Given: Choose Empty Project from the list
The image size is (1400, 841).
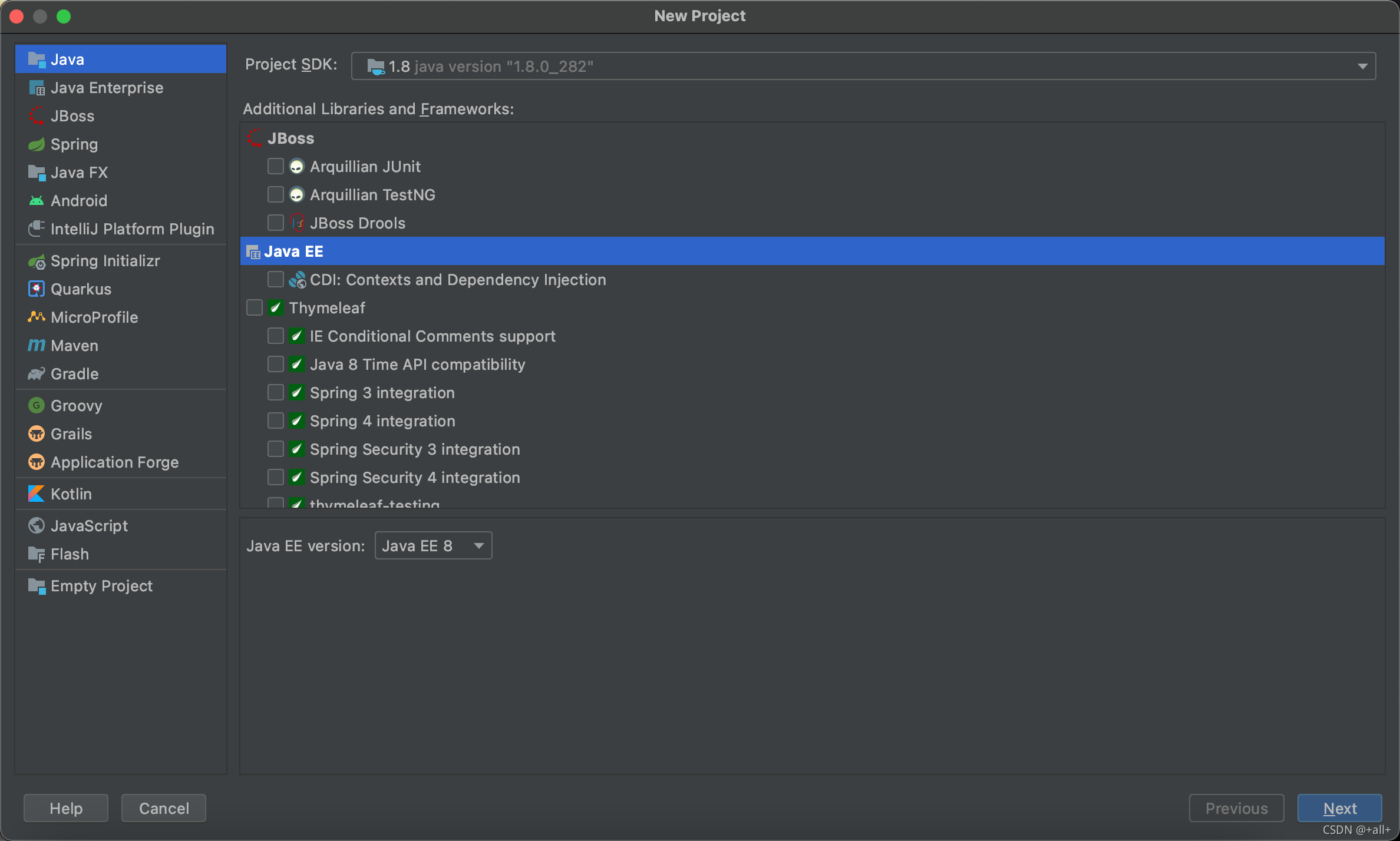Looking at the screenshot, I should [101, 586].
